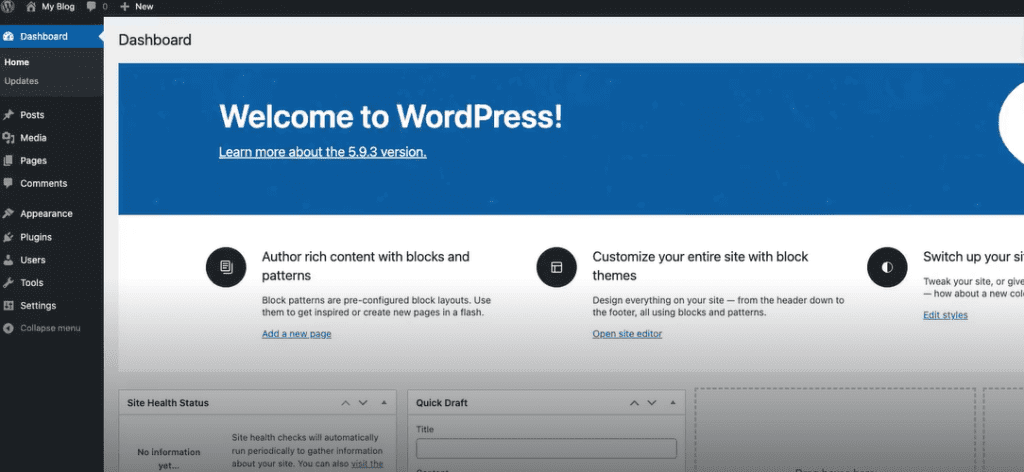Image resolution: width=1024 pixels, height=472 pixels.
Task: Click New in the admin bar
Action: tap(144, 7)
